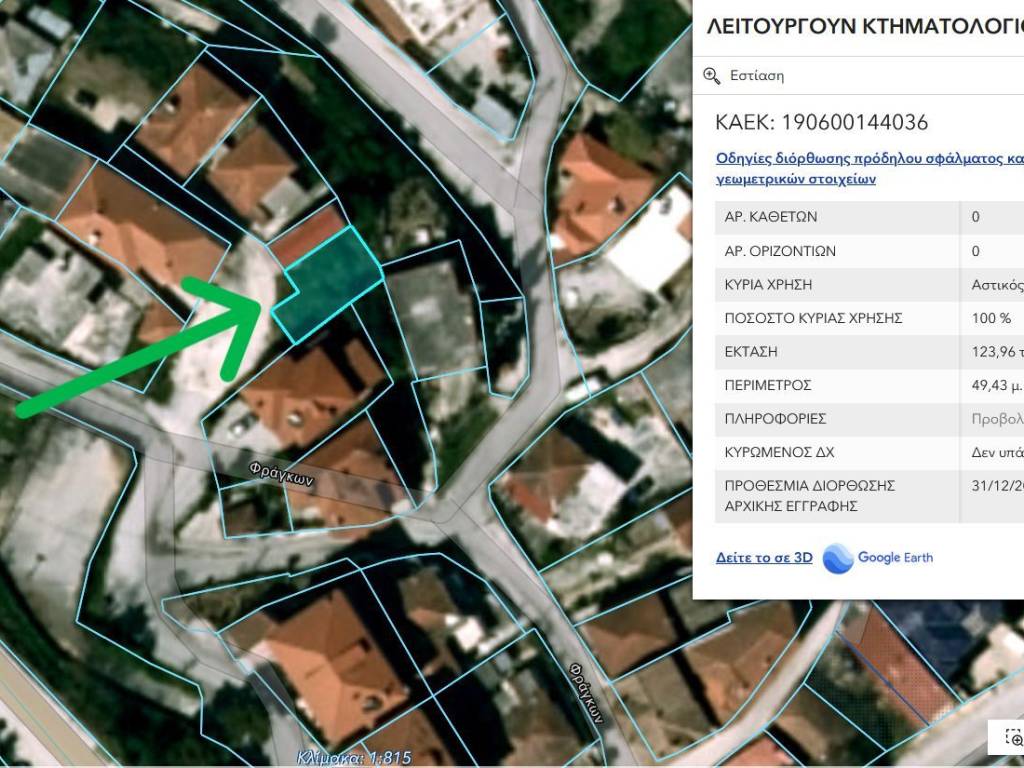Click the ΑΡ. ΚΑΘΕΤΩΝ row label
Image resolution: width=1024 pixels, height=768 pixels.
[x=771, y=216]
